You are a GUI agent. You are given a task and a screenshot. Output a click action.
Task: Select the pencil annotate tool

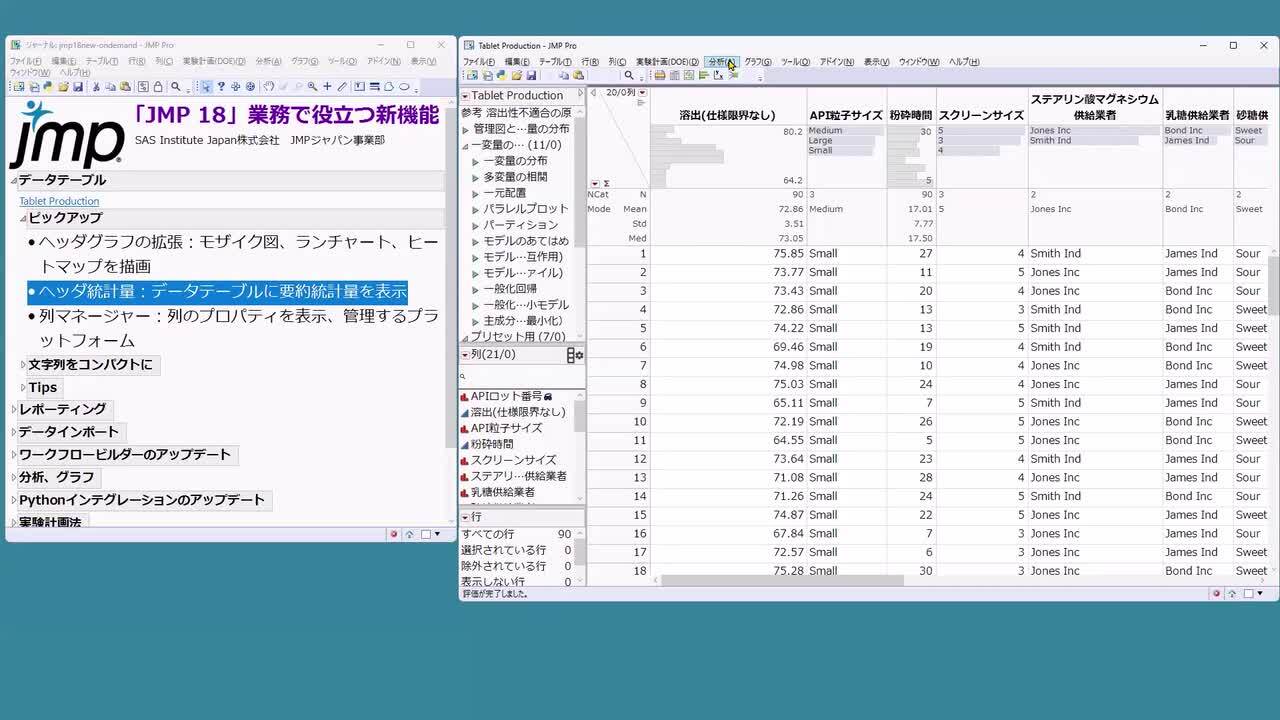342,87
